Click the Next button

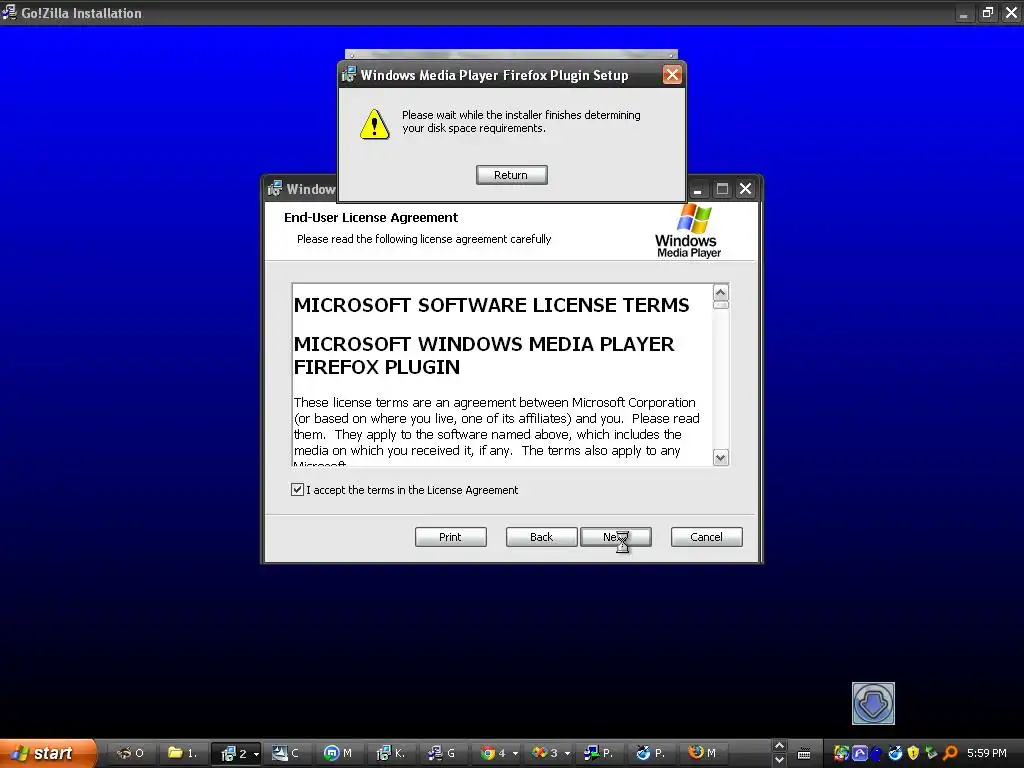pyautogui.click(x=616, y=537)
